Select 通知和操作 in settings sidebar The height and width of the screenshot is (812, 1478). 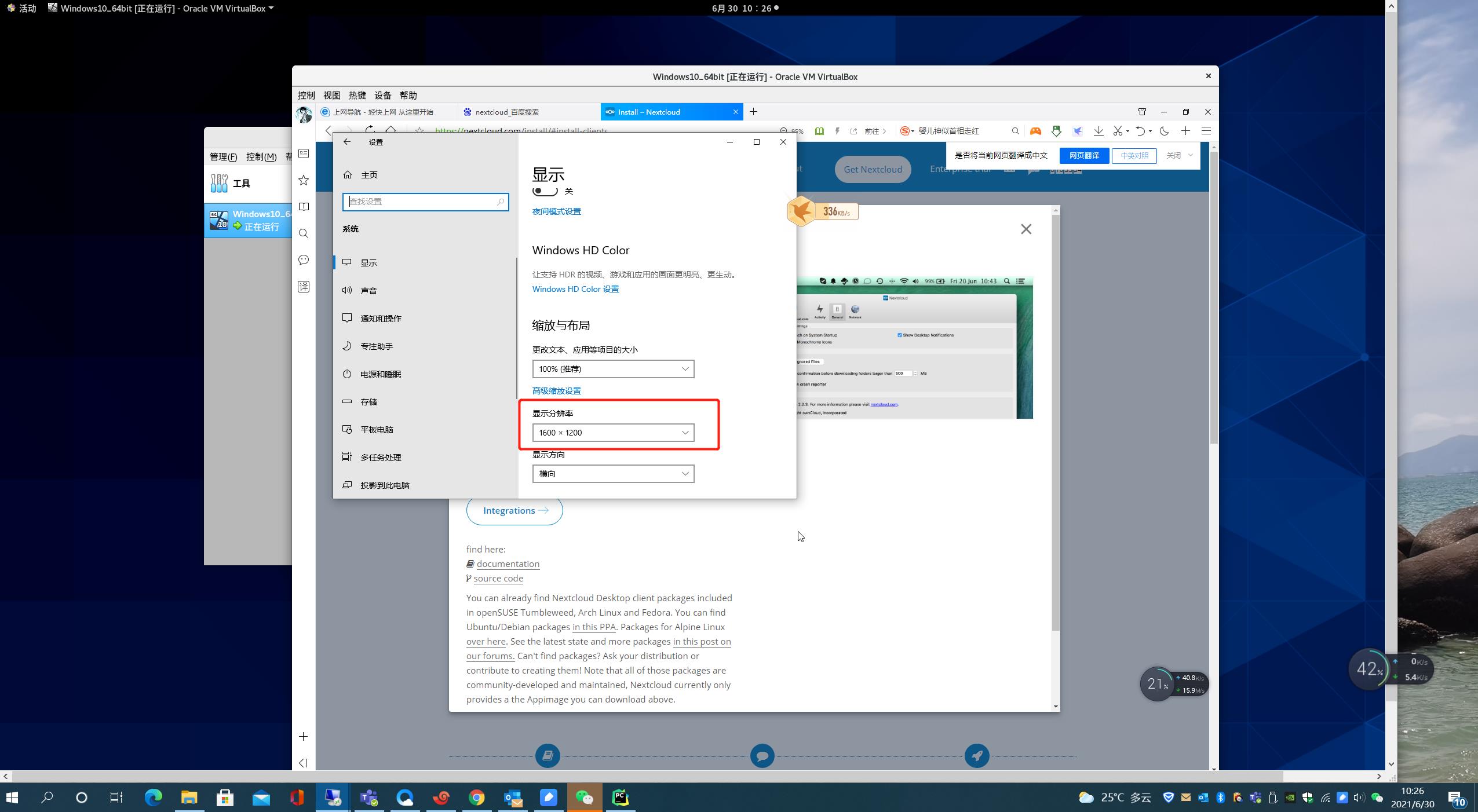pyautogui.click(x=425, y=319)
